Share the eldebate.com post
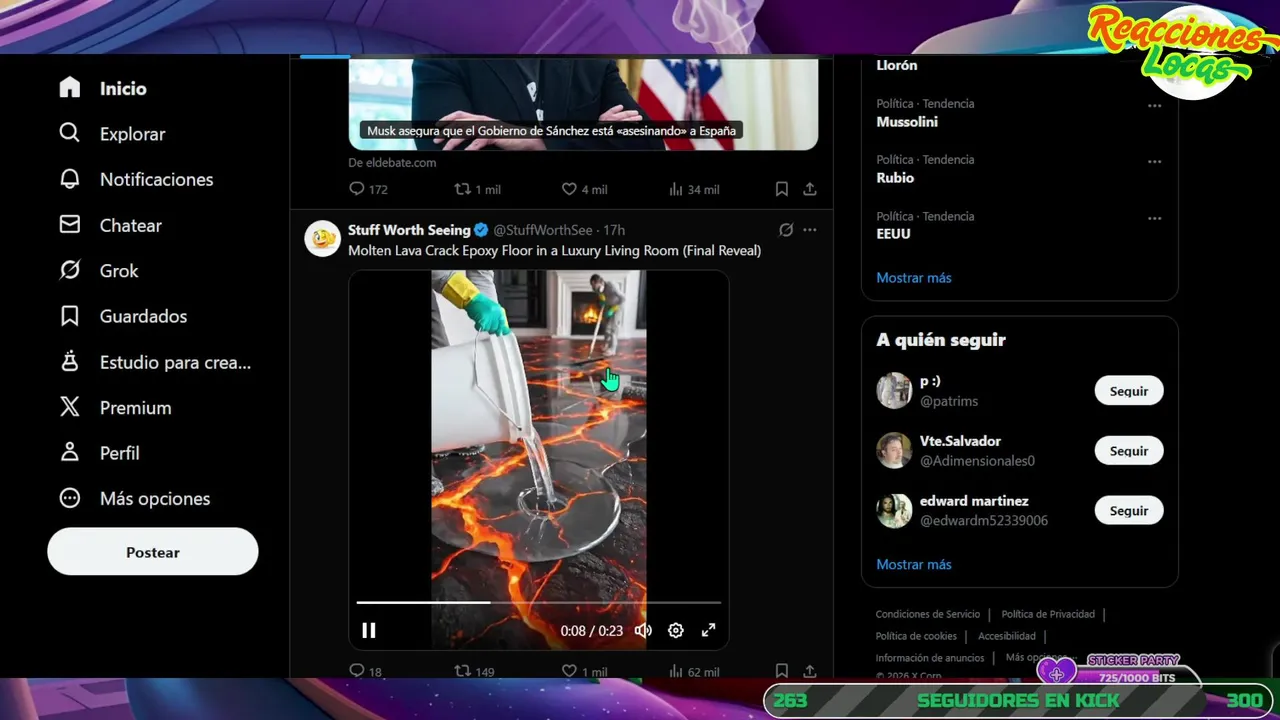The width and height of the screenshot is (1280, 720). point(810,189)
